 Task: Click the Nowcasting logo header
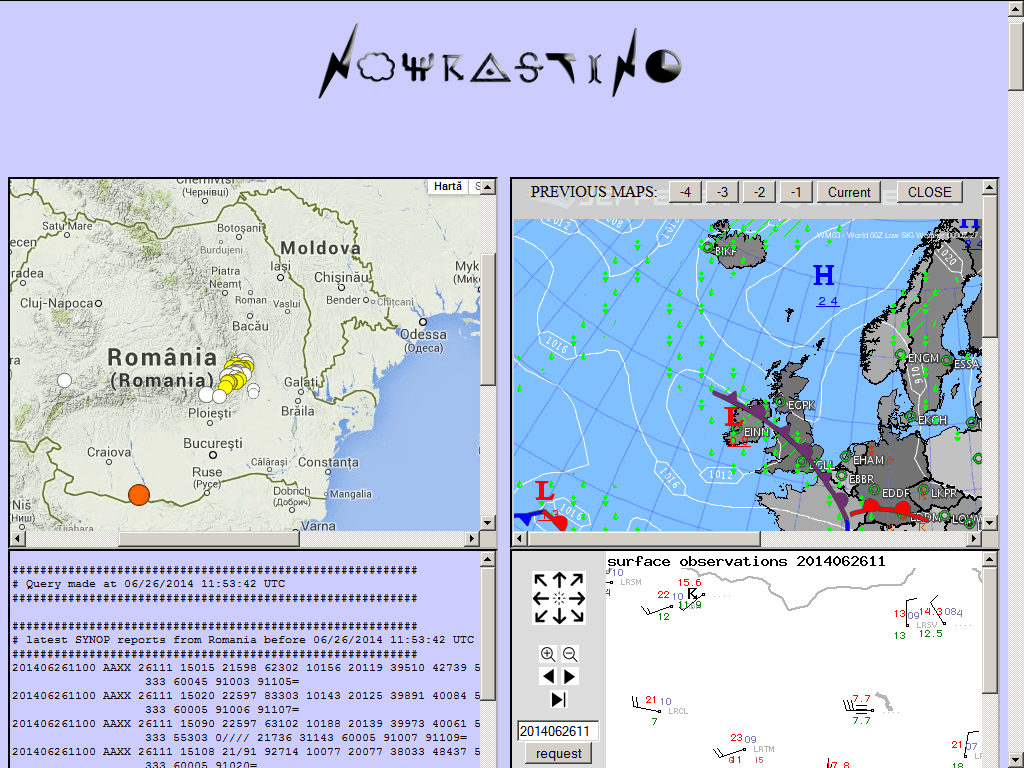(x=500, y=62)
